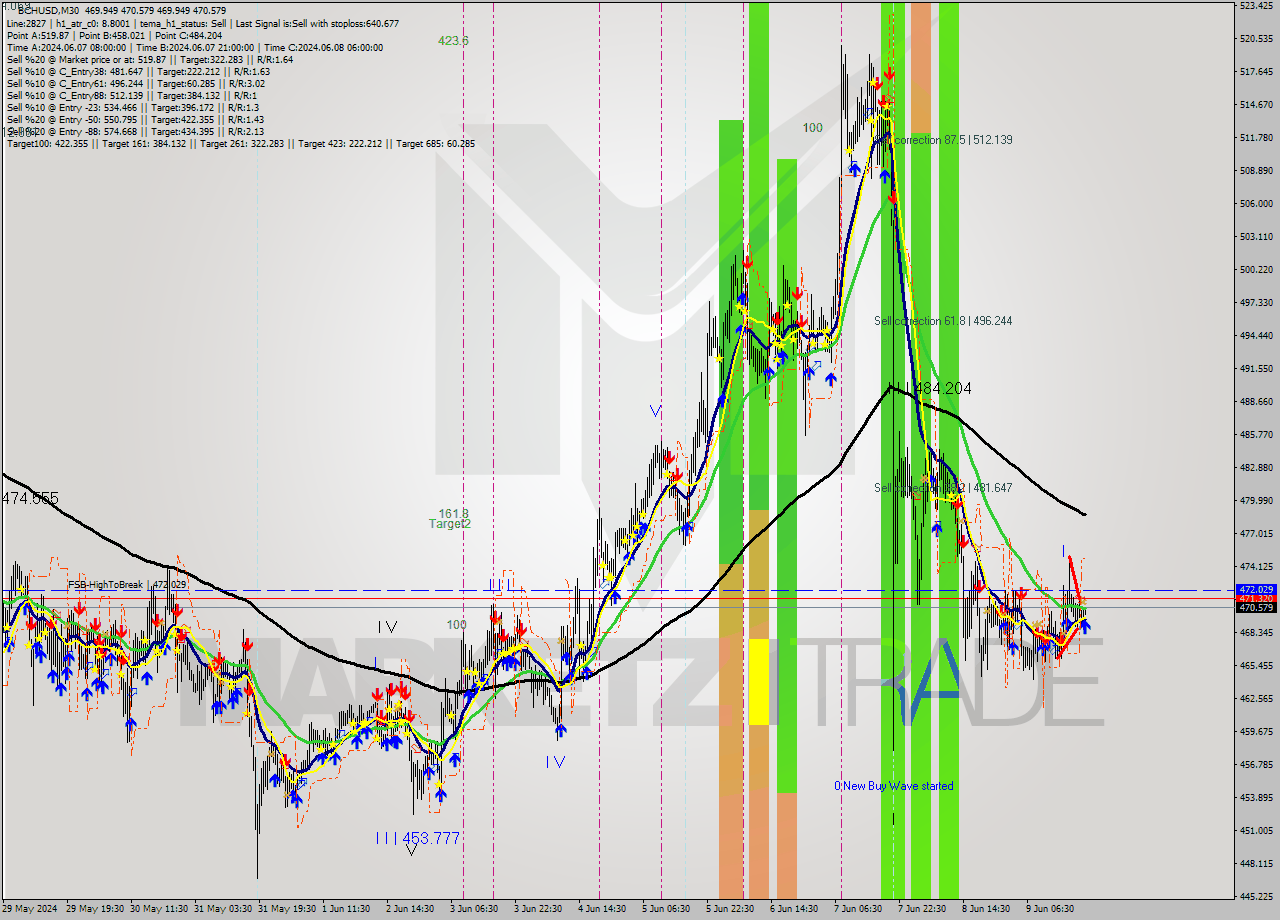The width and height of the screenshot is (1280, 920).
Task: Click the 453.895 price axis value
Action: point(1256,798)
